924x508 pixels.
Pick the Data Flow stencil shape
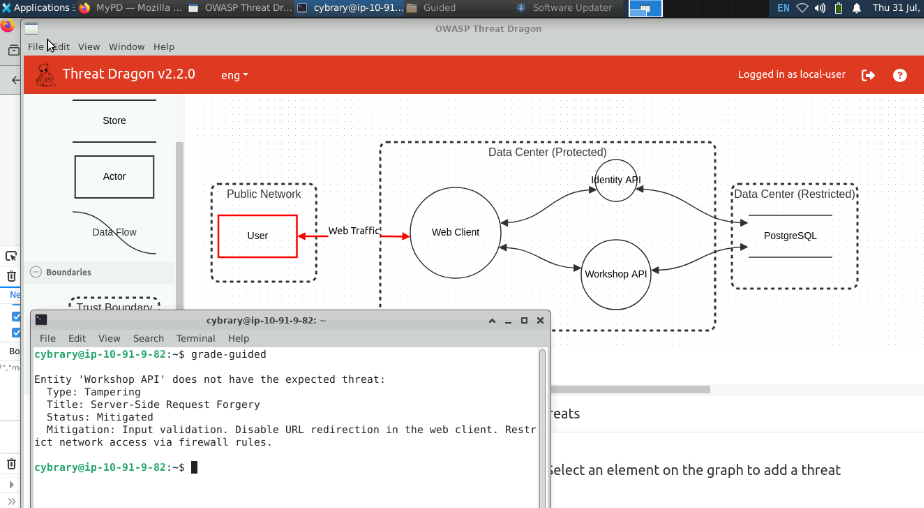[x=114, y=232]
